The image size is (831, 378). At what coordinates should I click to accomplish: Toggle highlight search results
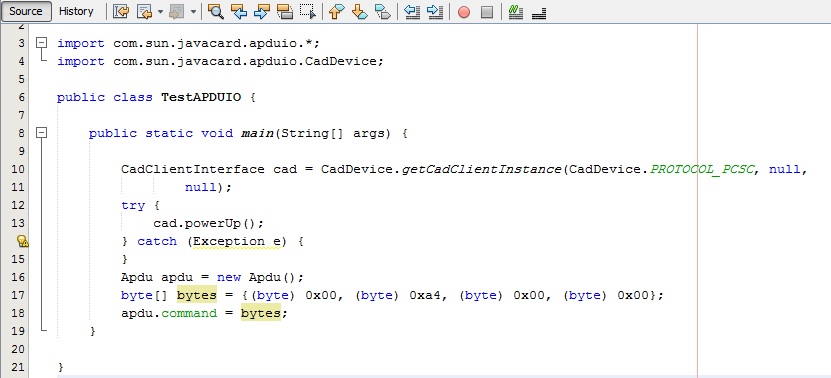pyautogui.click(x=285, y=11)
